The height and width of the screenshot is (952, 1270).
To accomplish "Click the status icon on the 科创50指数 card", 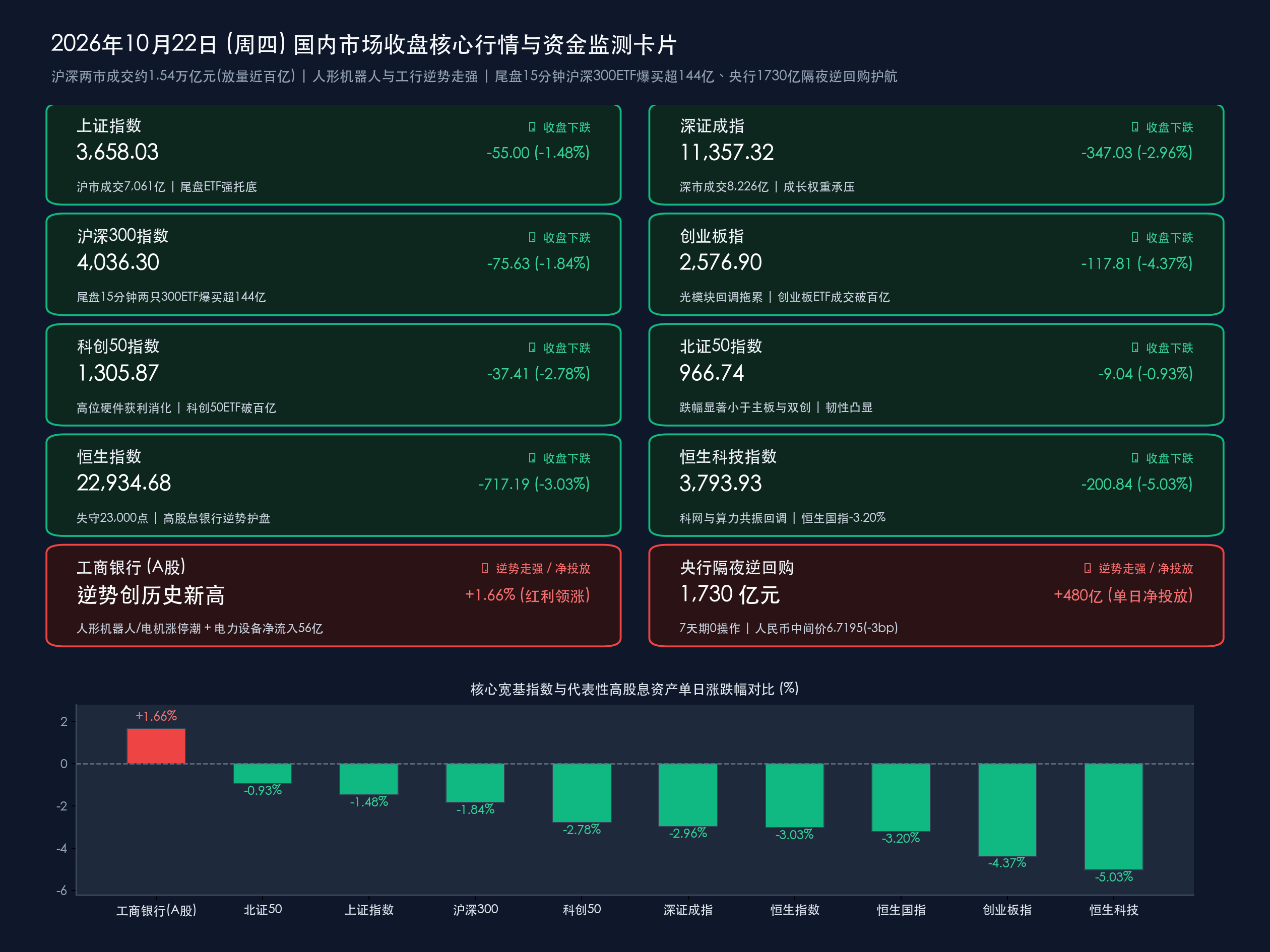I will [532, 348].
